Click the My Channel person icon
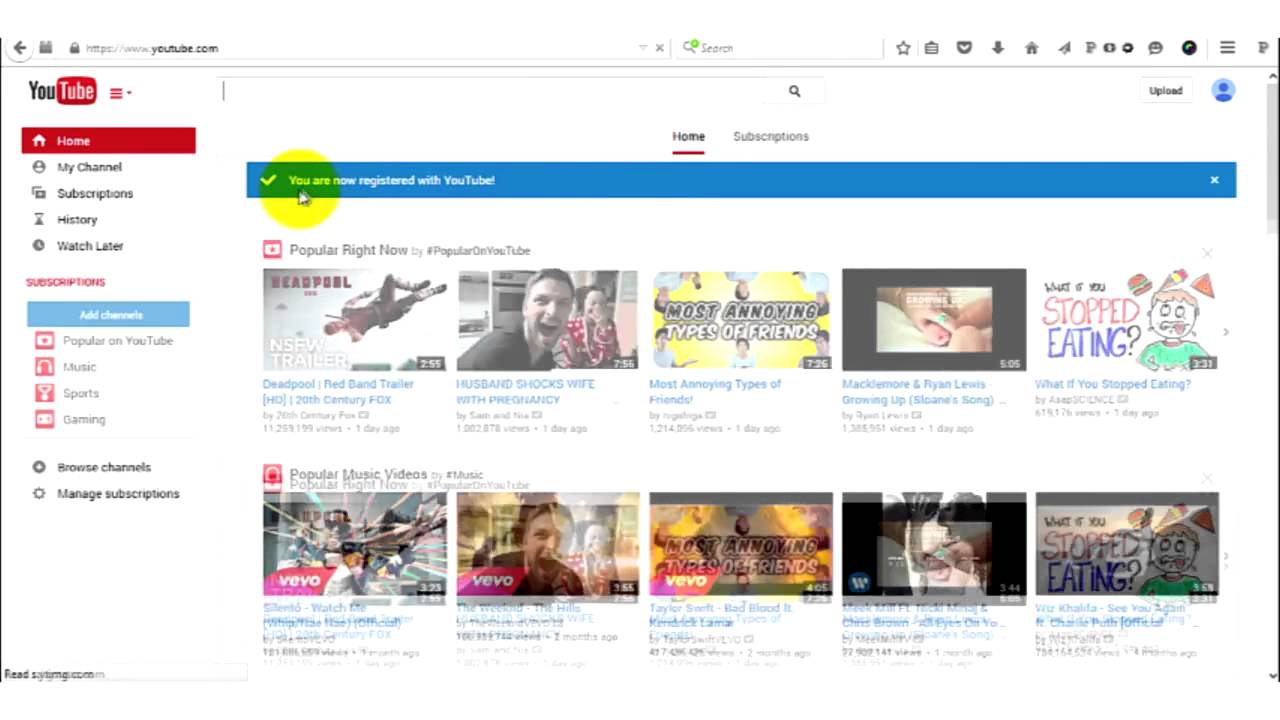This screenshot has width=1280, height=720. [39, 167]
